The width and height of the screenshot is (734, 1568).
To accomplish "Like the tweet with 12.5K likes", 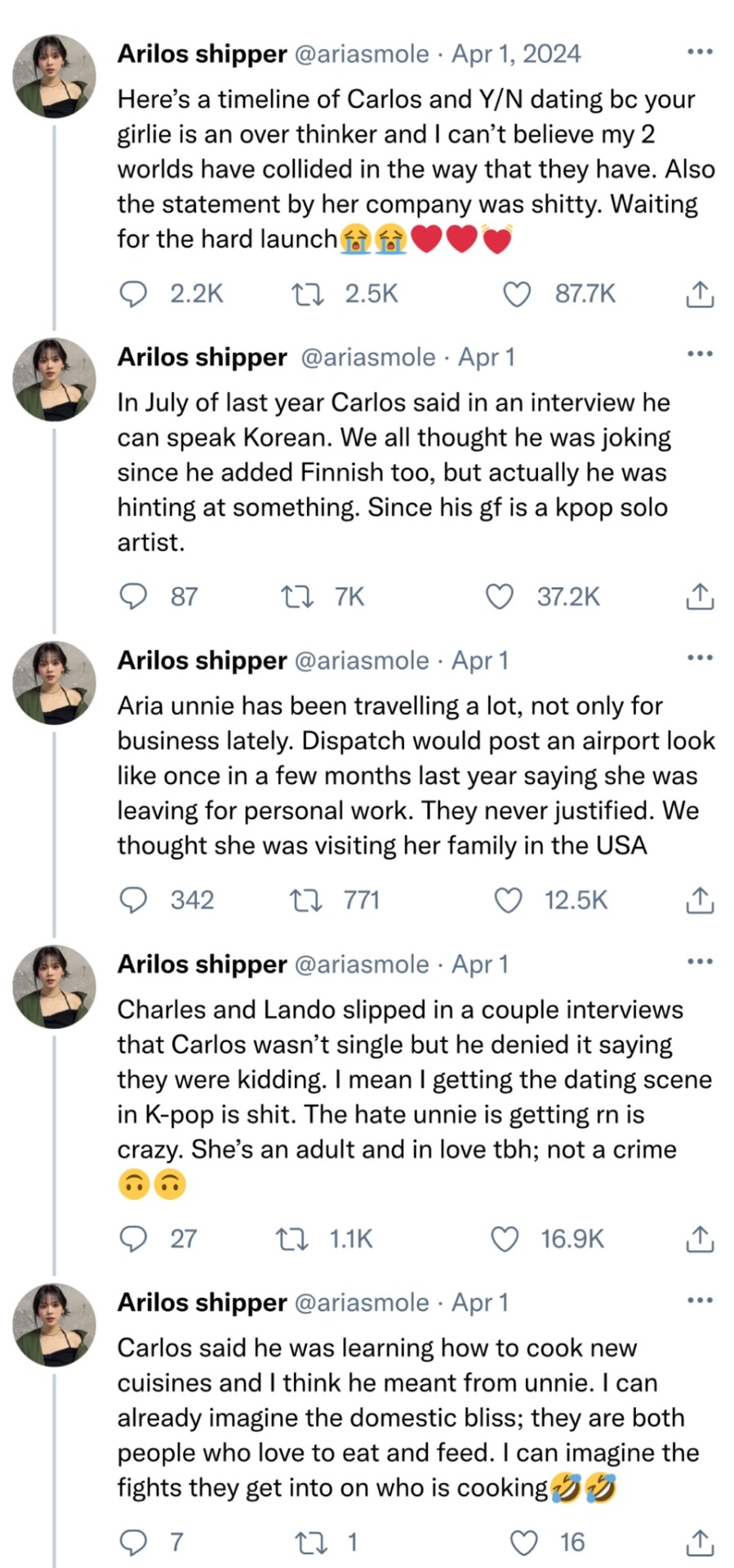I will [x=509, y=900].
